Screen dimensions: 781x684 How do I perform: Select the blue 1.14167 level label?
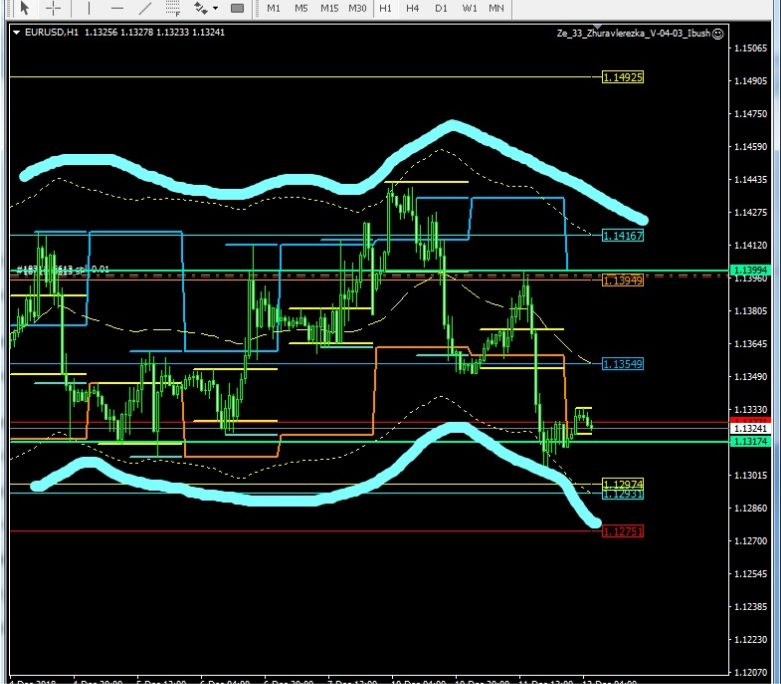(623, 236)
